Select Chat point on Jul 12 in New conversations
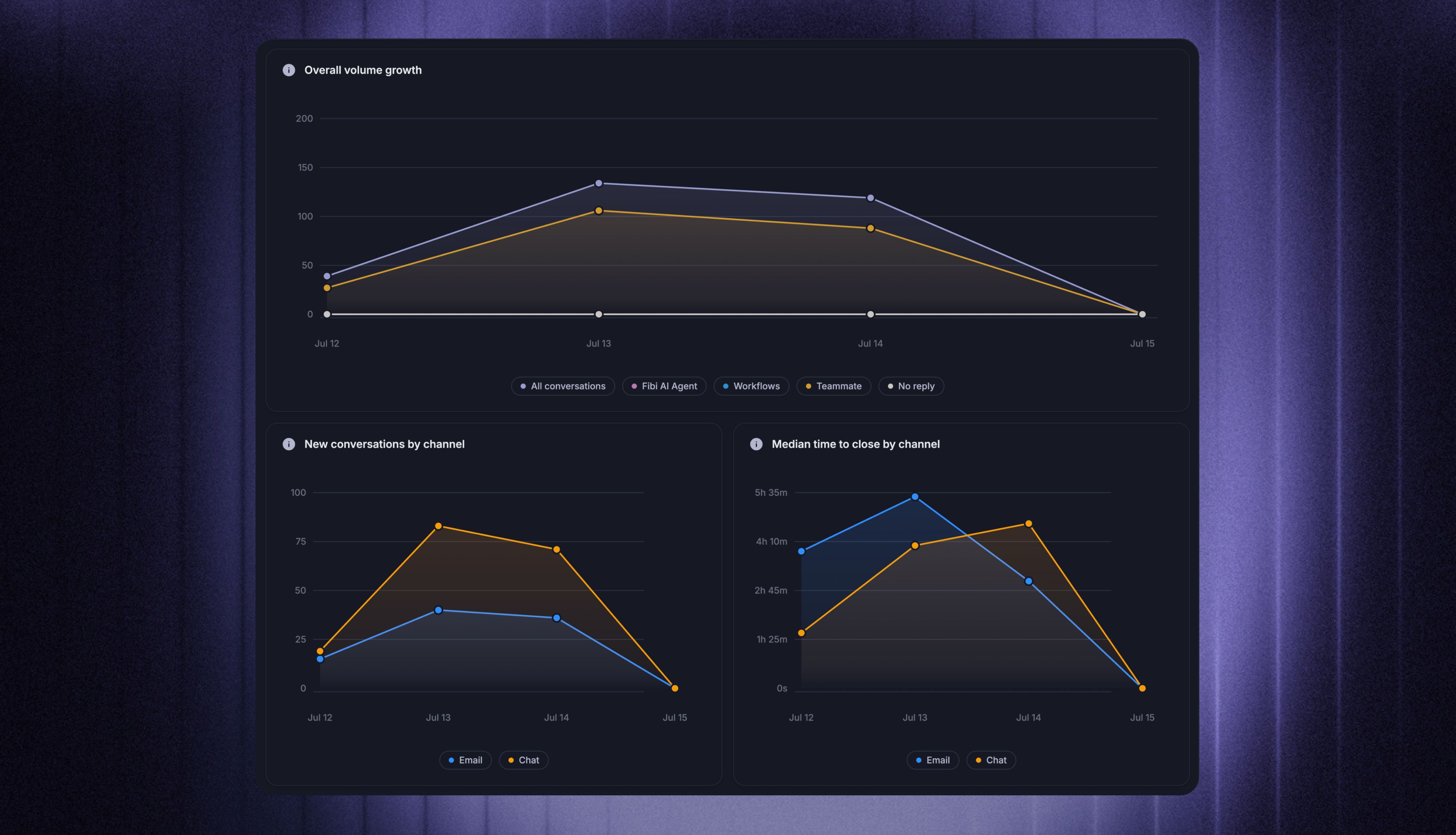 coord(320,651)
